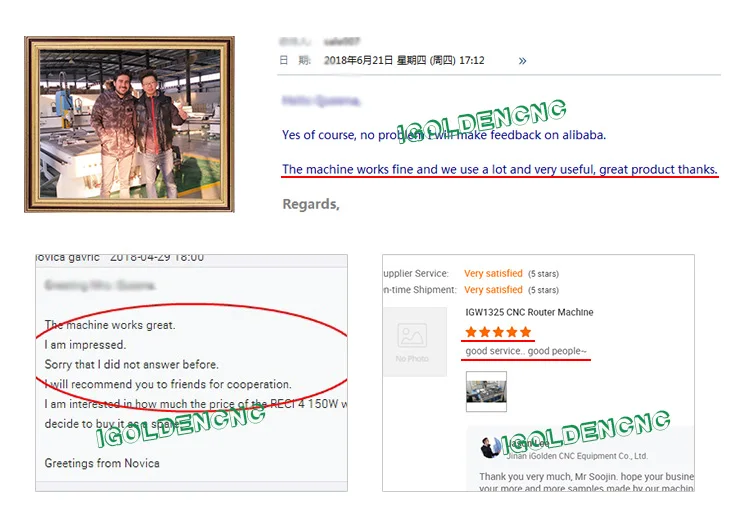Screen dimensions: 750x510
Task: Open the framed photo of two men
Action: [129, 124]
